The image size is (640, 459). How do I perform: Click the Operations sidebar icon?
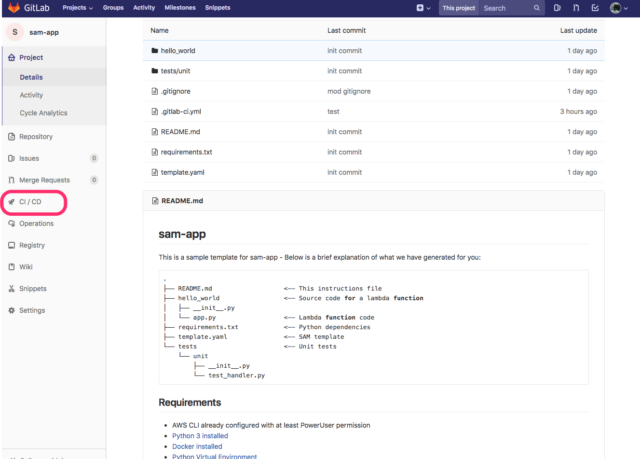11,224
